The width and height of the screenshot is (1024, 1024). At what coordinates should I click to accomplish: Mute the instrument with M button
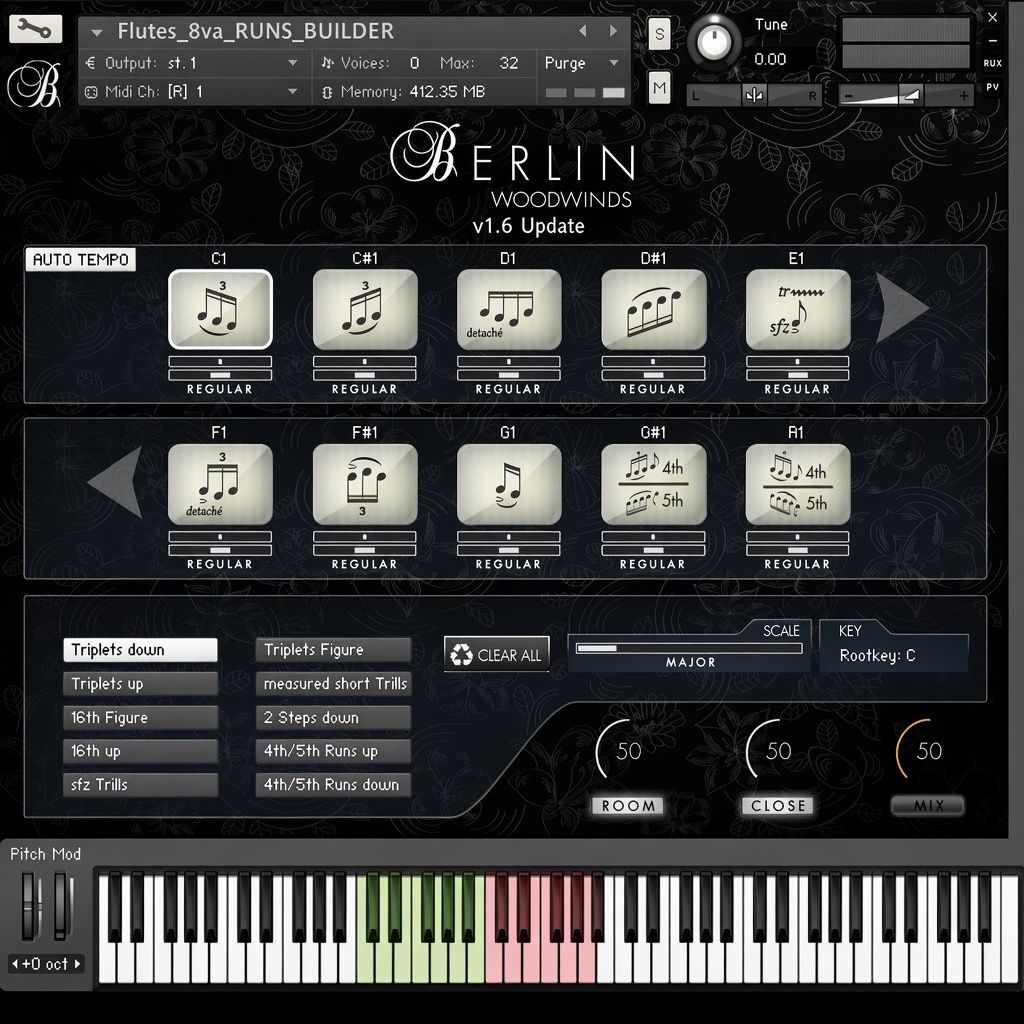point(660,87)
